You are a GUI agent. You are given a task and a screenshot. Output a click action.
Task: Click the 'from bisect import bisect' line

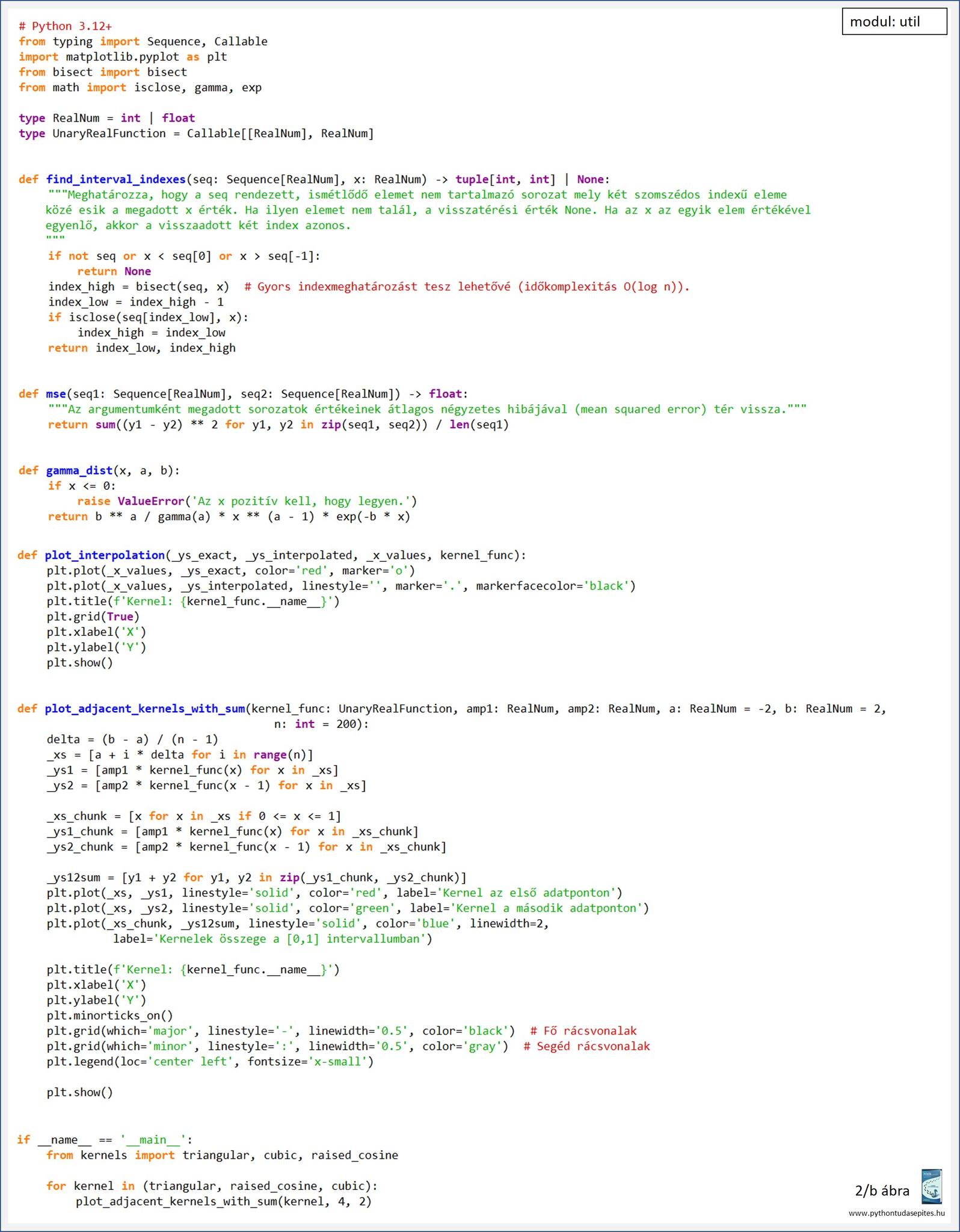tap(103, 72)
